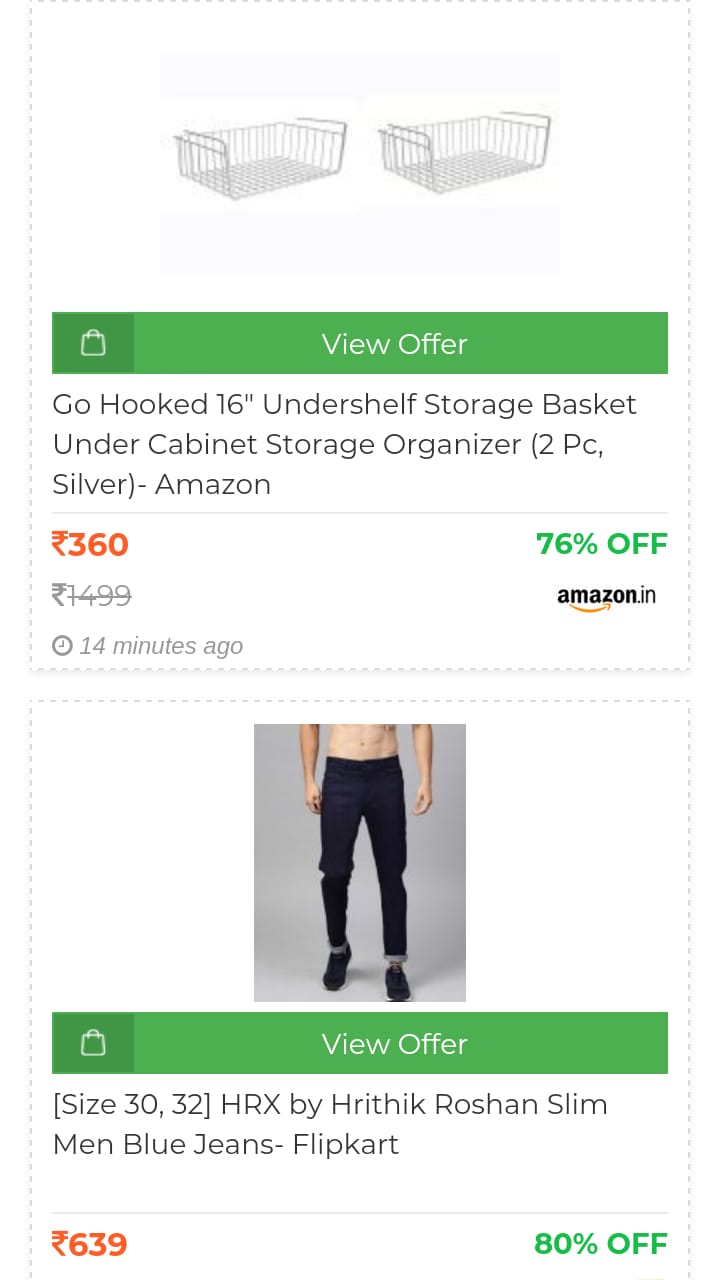Select the ₹639 price label
720x1280 pixels.
pyautogui.click(x=89, y=1244)
